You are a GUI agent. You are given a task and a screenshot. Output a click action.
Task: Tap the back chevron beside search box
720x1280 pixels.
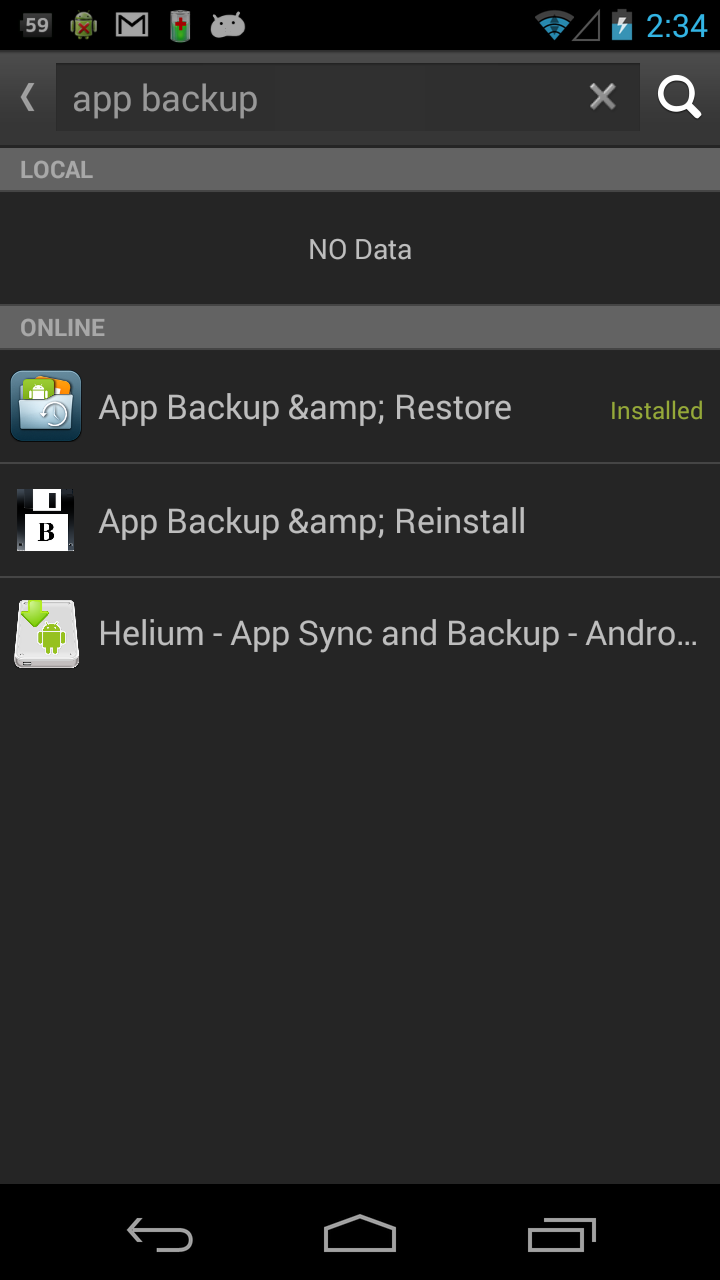coord(27,96)
